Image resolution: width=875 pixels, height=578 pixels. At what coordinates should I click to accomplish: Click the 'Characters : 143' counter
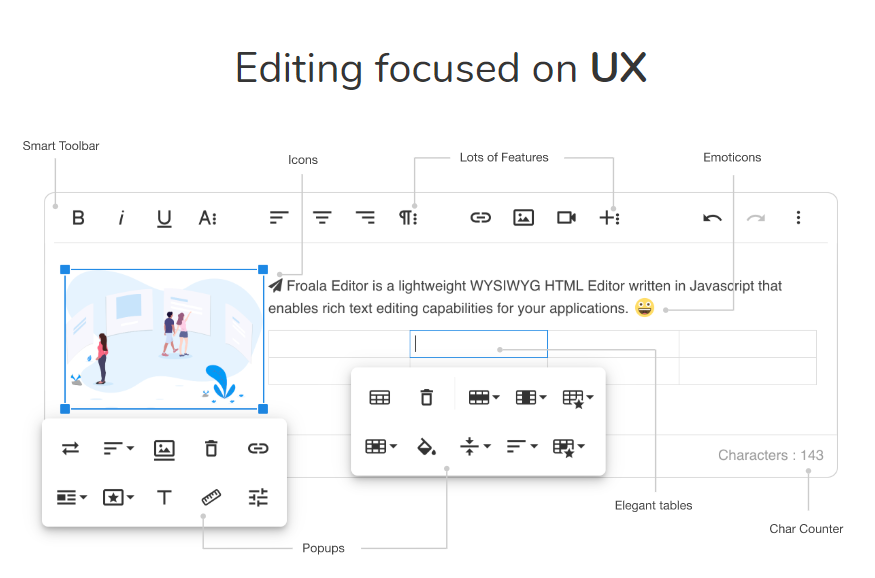[x=771, y=455]
